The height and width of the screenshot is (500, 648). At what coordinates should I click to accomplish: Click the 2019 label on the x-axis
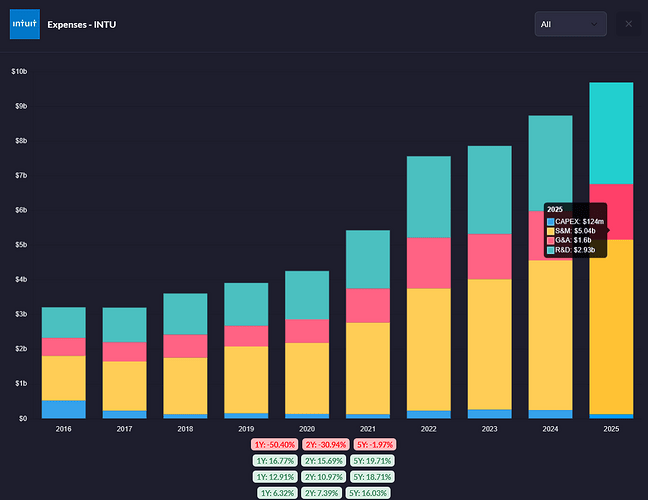pos(245,428)
